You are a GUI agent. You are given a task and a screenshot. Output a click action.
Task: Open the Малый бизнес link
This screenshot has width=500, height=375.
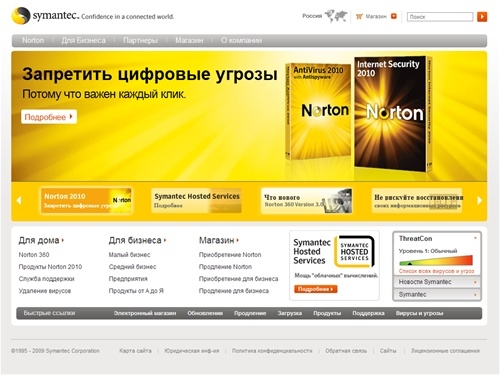[x=129, y=255]
